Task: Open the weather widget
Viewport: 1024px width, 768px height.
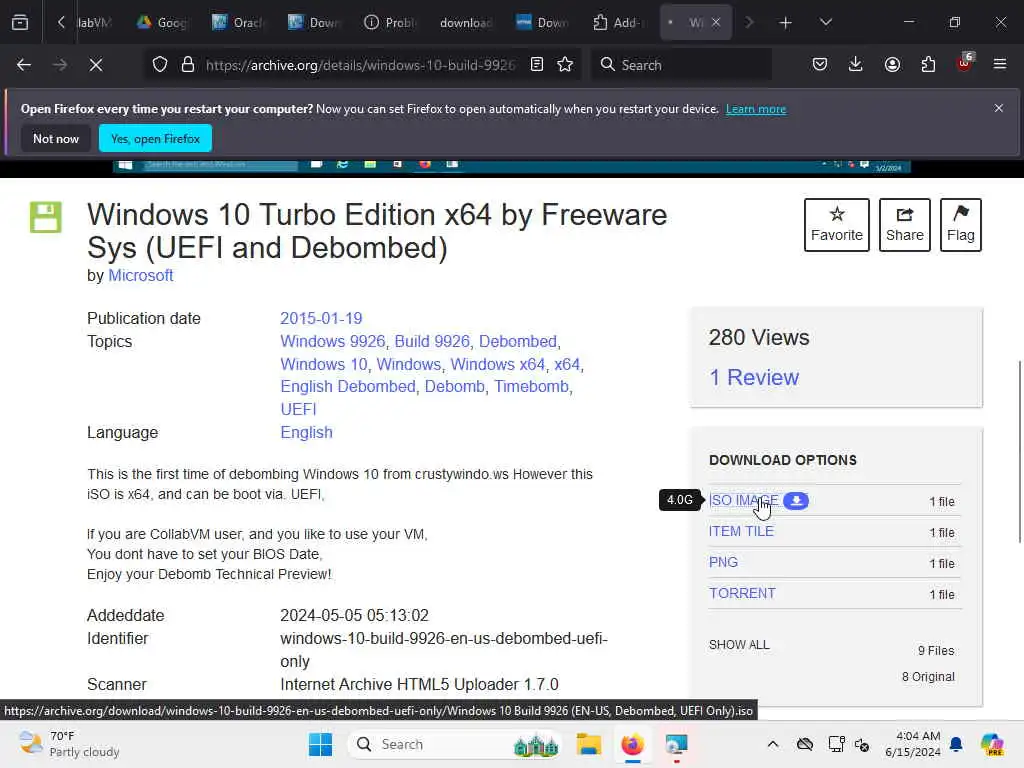Action: coord(69,744)
